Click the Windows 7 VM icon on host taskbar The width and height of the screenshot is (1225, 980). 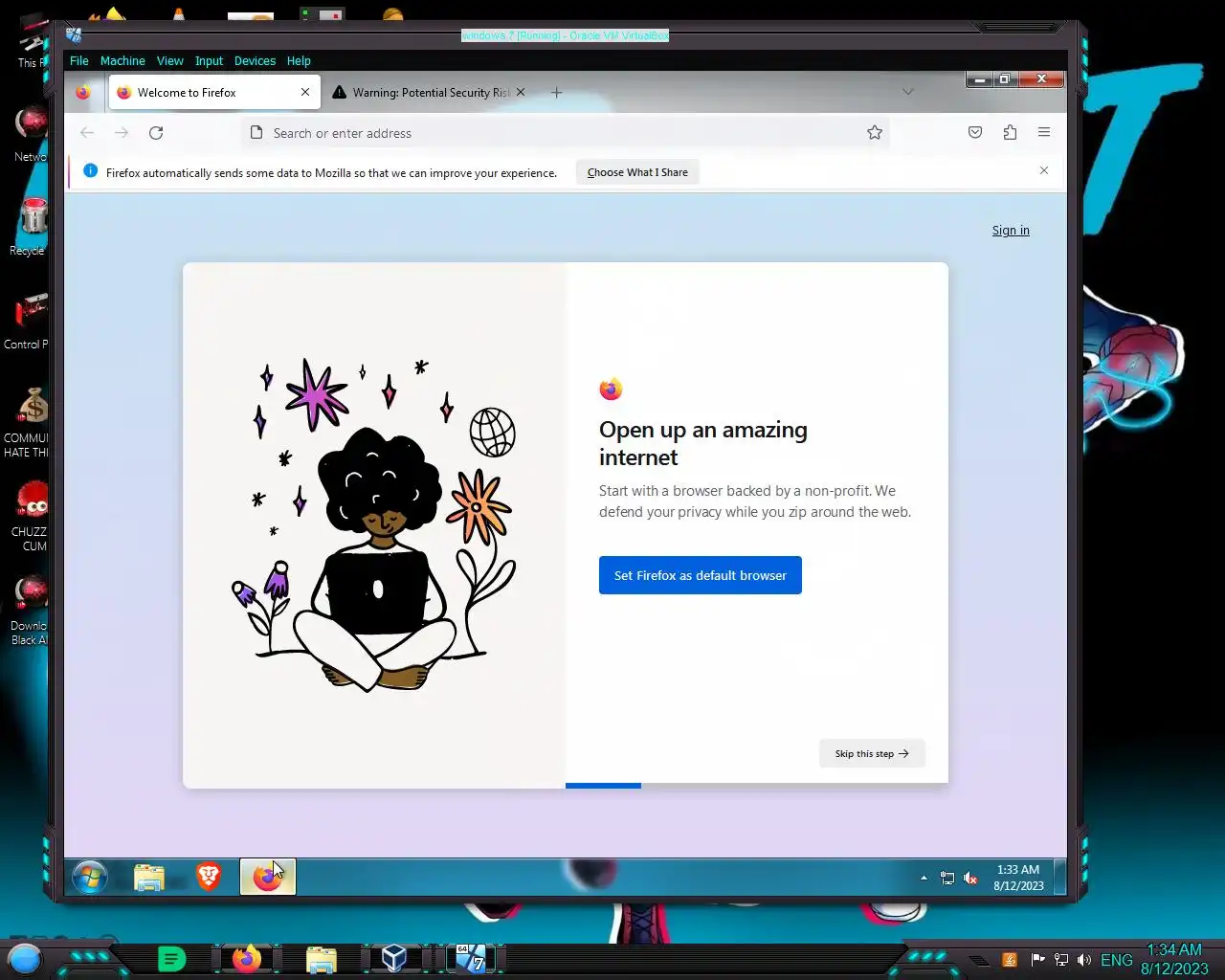(470, 958)
